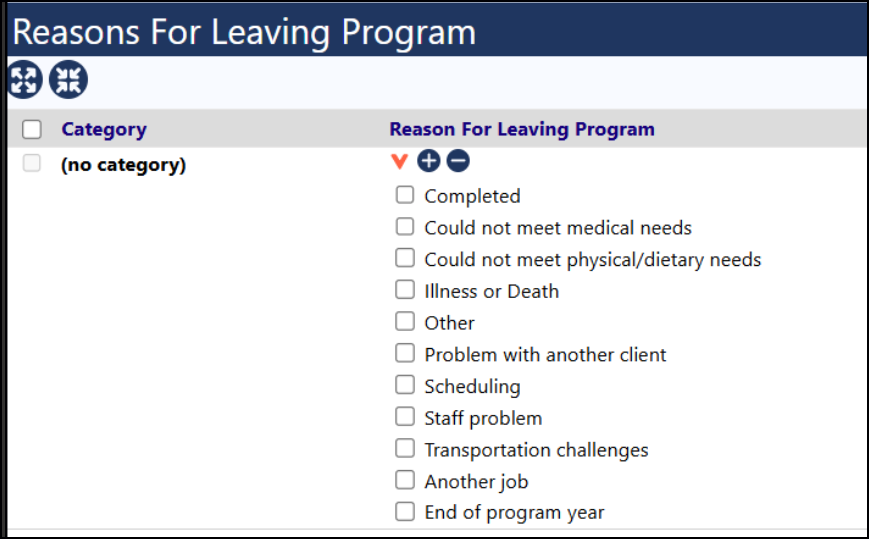This screenshot has height=539, width=869.
Task: Tick Problem with another client checkbox
Action: [x=405, y=352]
